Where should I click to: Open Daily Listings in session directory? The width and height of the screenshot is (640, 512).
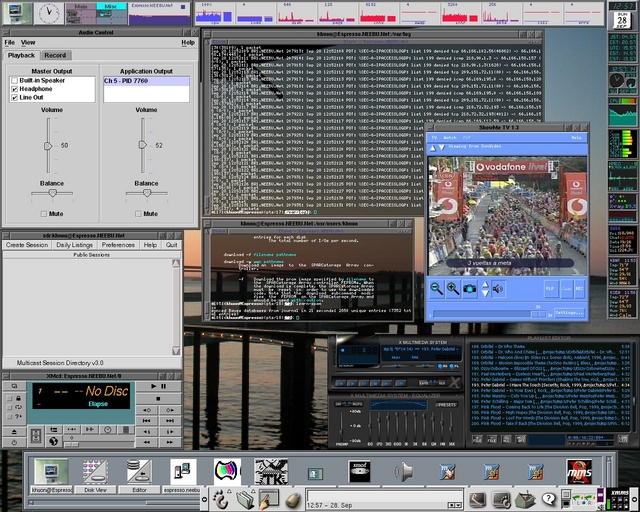pyautogui.click(x=74, y=245)
